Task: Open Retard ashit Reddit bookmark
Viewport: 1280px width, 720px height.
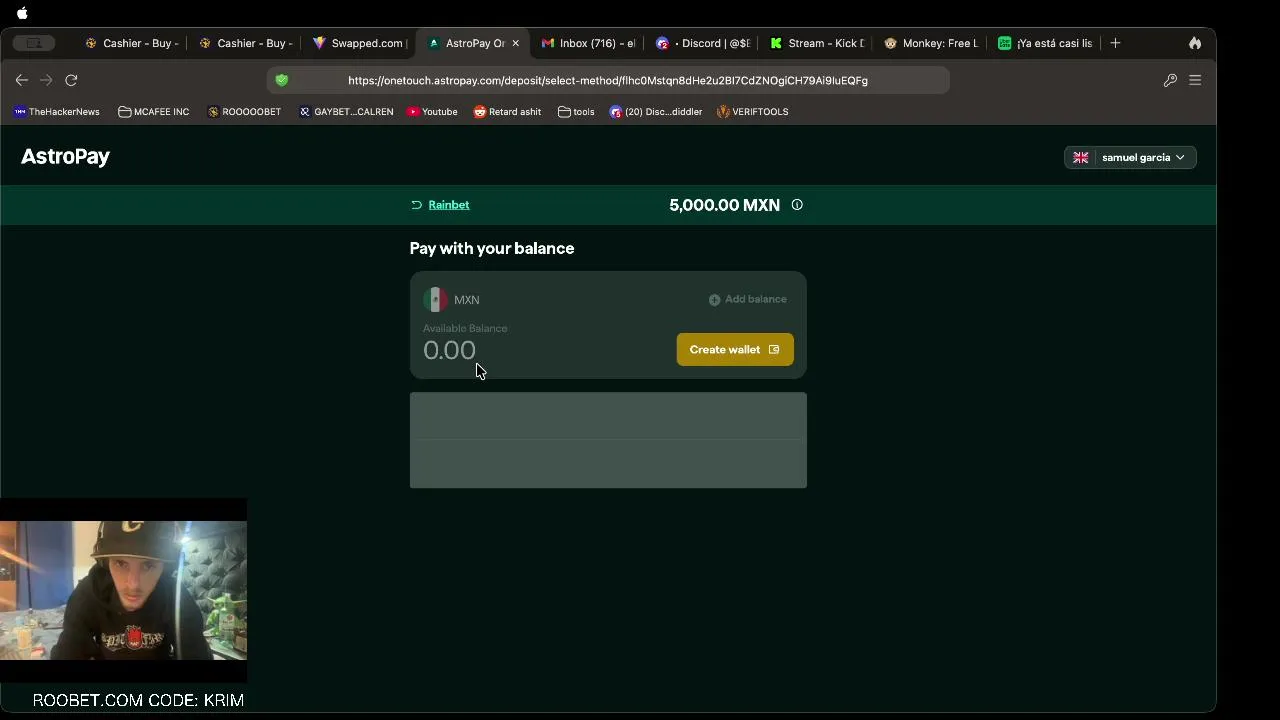Action: coord(507,112)
